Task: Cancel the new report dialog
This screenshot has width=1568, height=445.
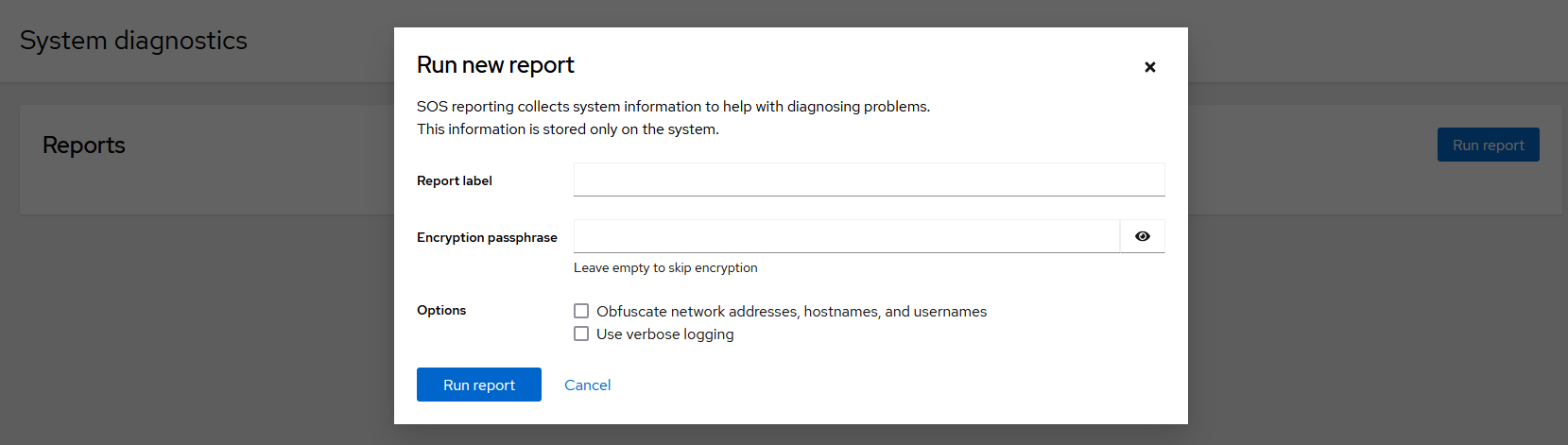Action: pos(587,385)
